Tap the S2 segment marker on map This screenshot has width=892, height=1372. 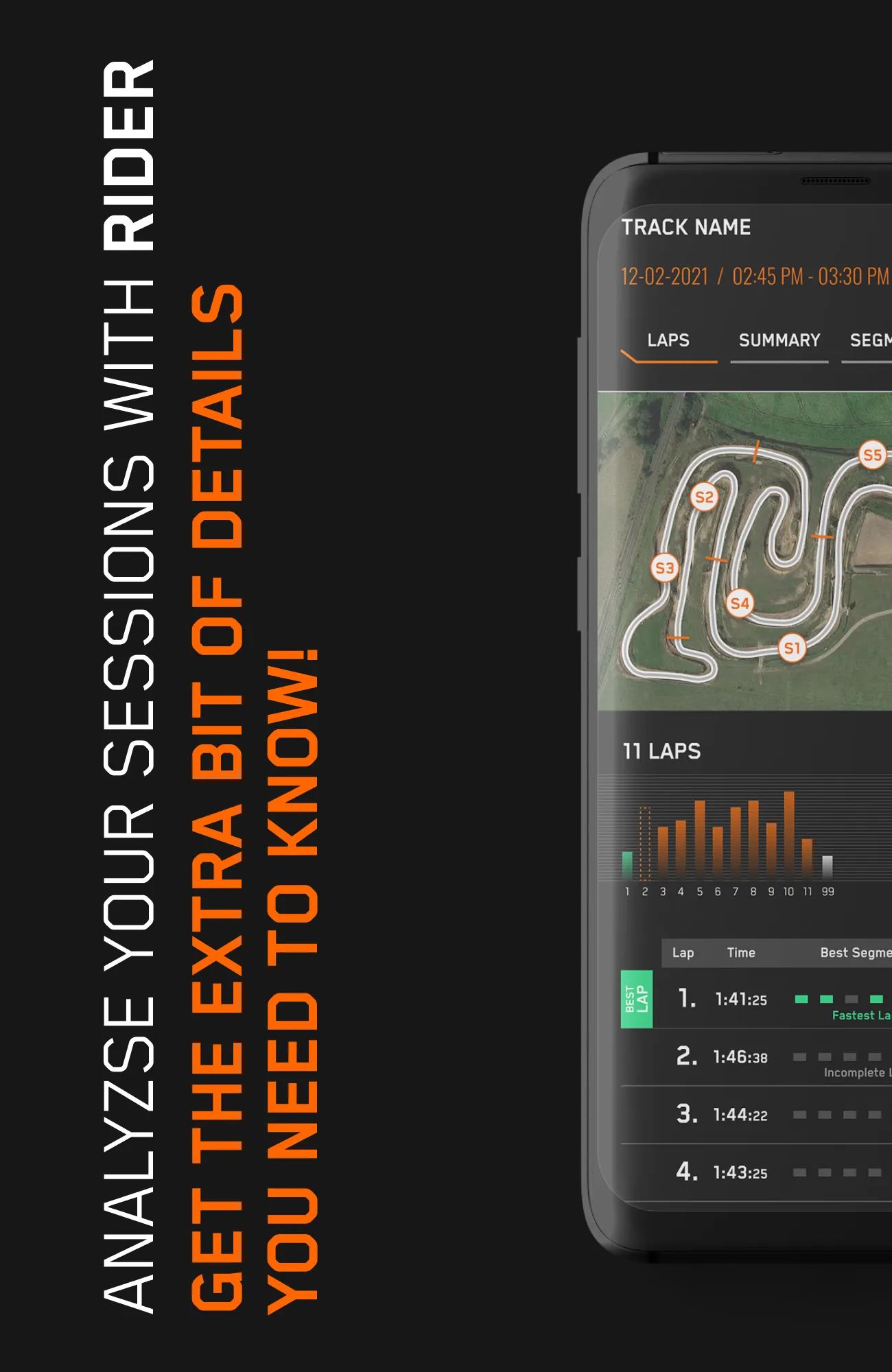pyautogui.click(x=704, y=497)
